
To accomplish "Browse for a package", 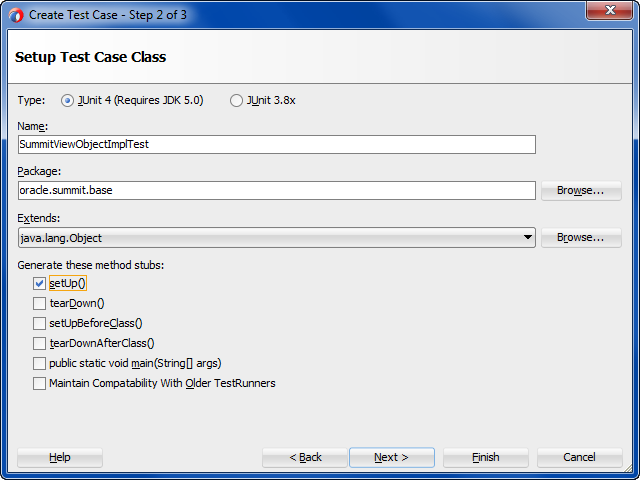I will 581,191.
